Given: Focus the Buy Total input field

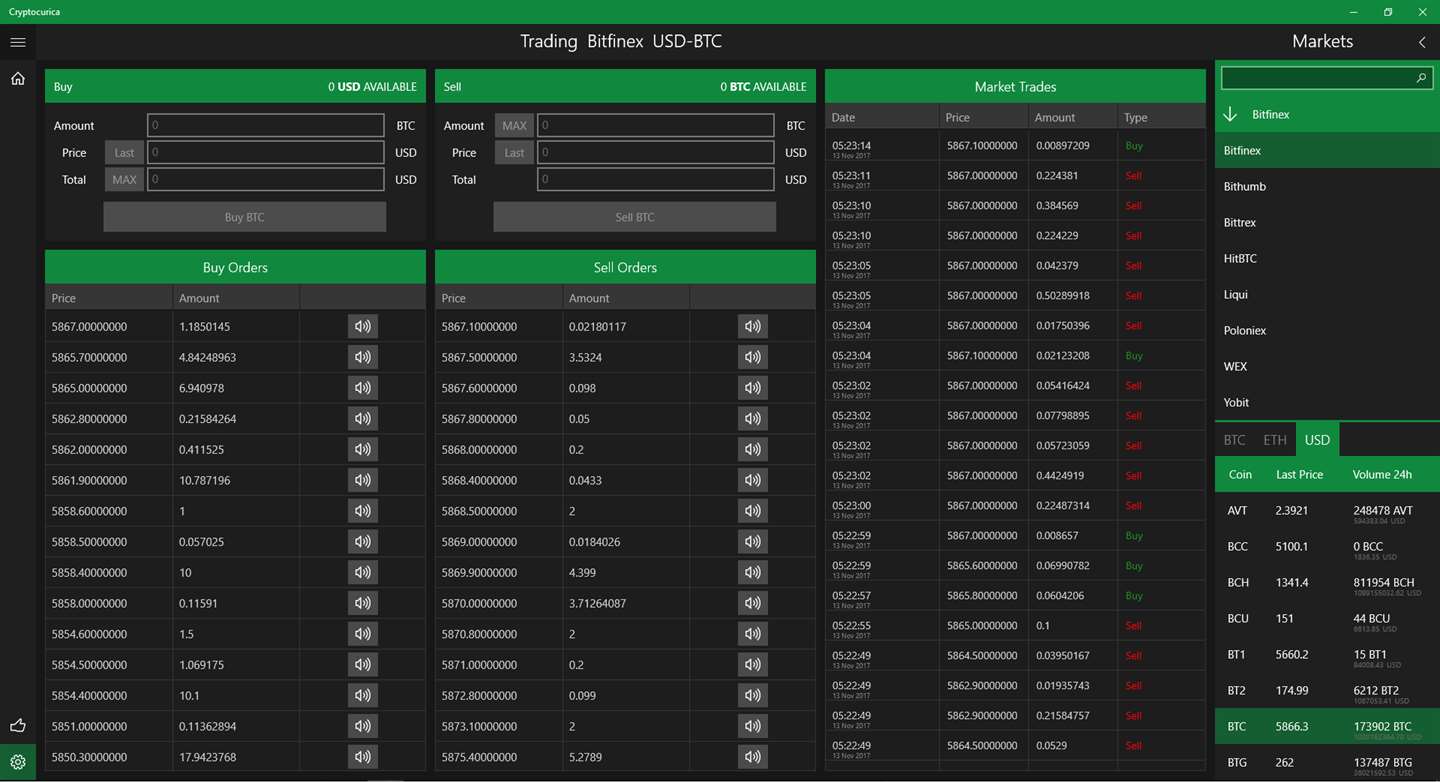Looking at the screenshot, I should (266, 179).
